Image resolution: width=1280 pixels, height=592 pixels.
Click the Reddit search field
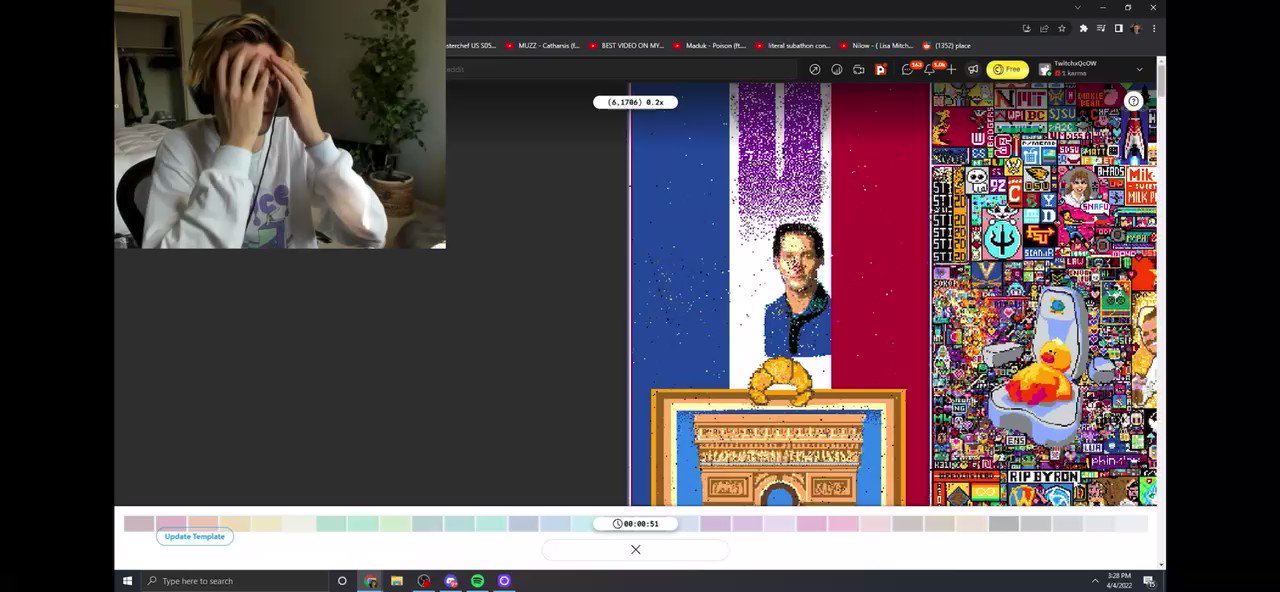620,69
